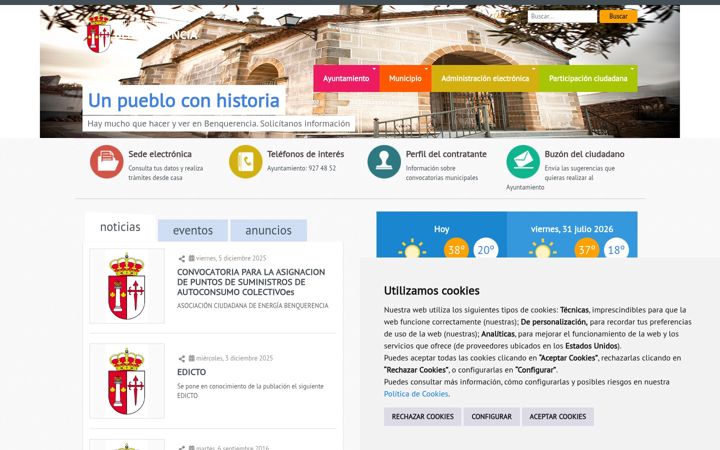Click RECHAZAR COOKIES button
This screenshot has width=720, height=450.
pos(422,417)
